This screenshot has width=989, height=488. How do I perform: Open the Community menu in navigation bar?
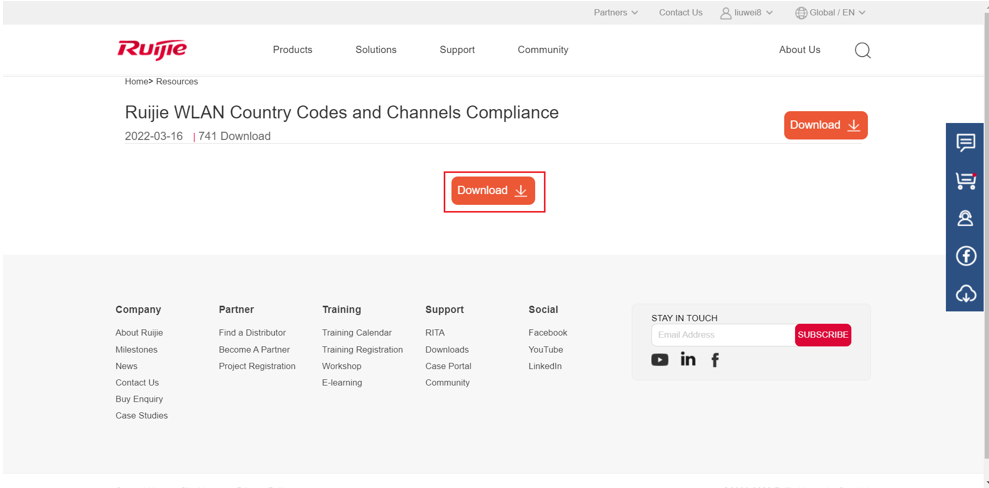543,50
